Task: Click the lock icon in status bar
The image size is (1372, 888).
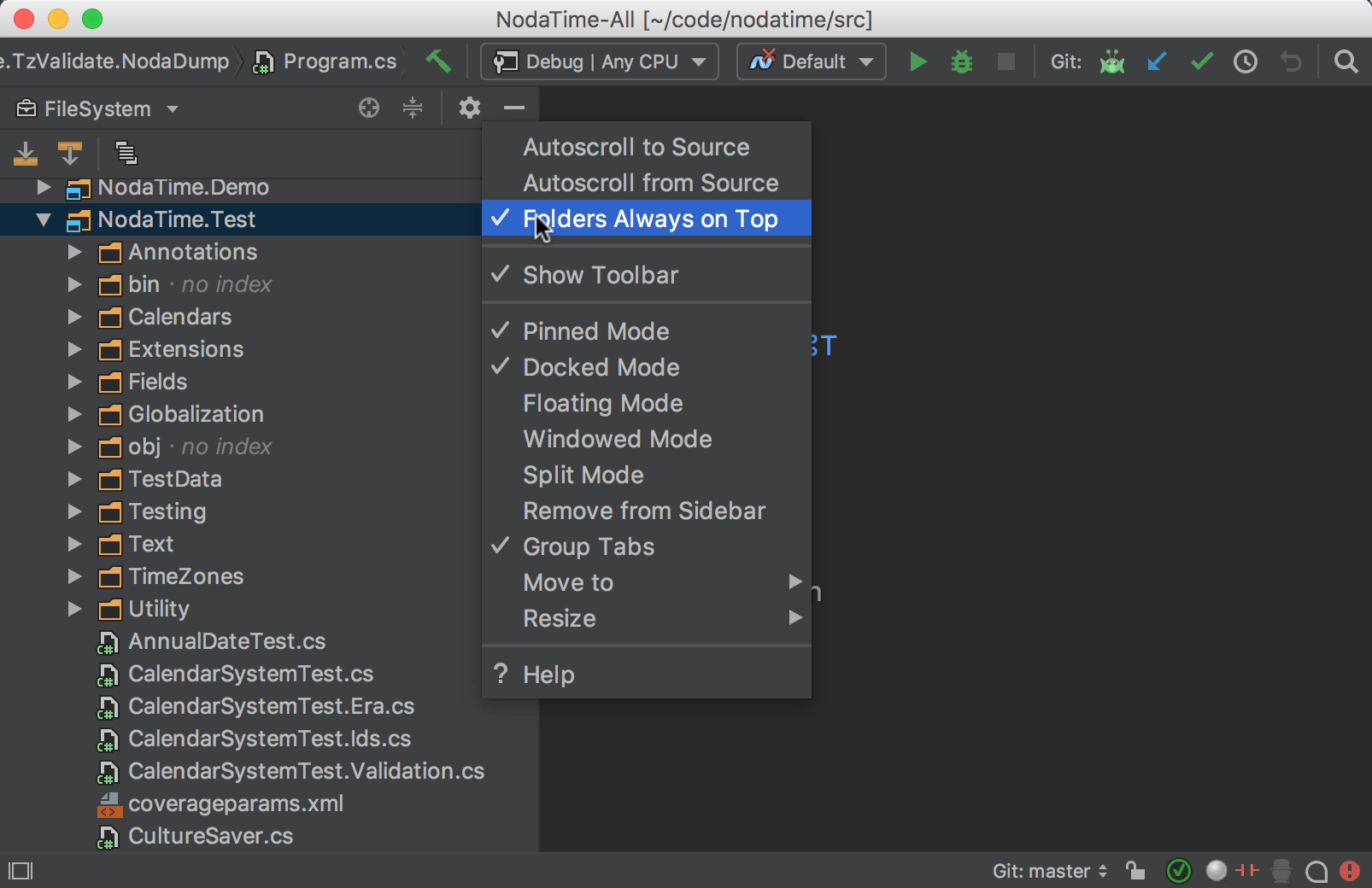Action: click(1135, 870)
